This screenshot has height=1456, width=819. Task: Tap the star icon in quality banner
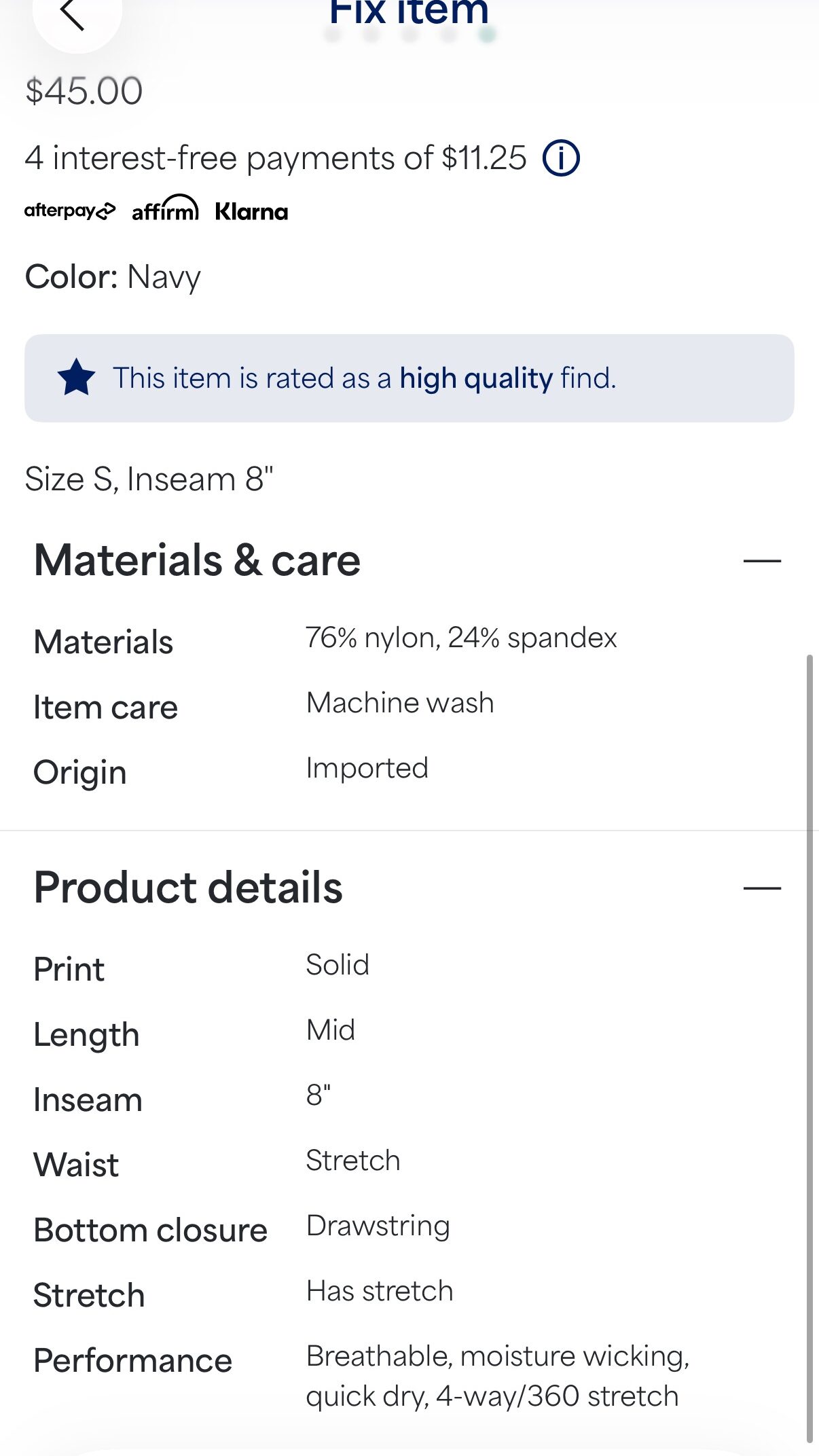pyautogui.click(x=77, y=378)
